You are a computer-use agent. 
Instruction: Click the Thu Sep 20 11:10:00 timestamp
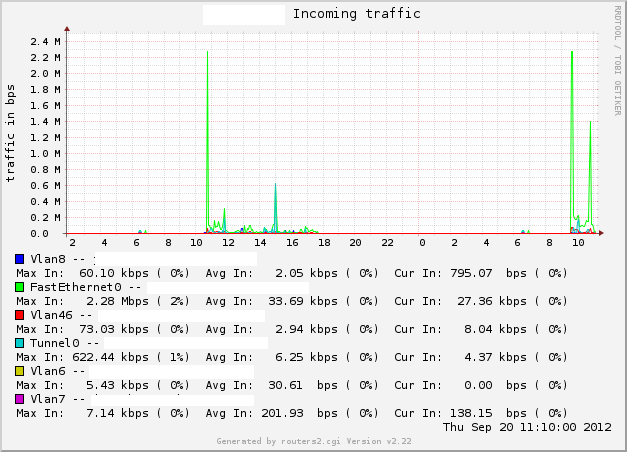(x=525, y=427)
